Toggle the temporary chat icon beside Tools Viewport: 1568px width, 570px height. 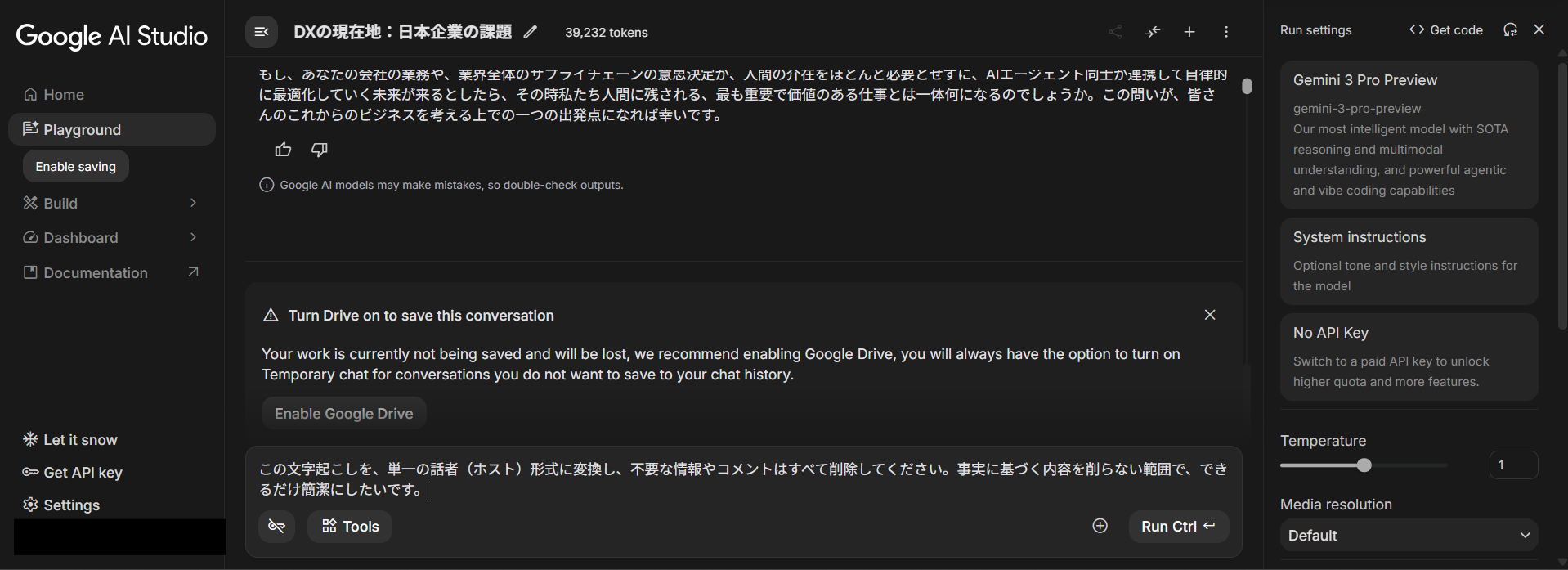click(x=277, y=526)
